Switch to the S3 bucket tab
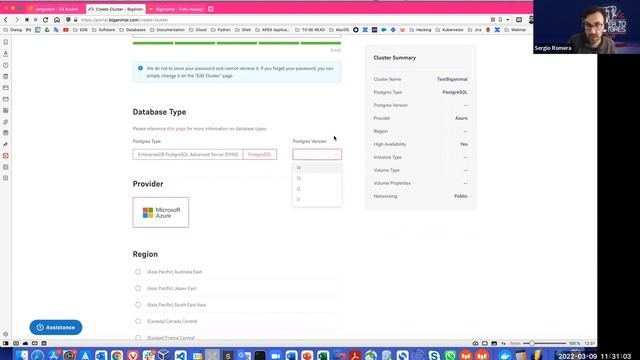Viewport: 640px width, 360px height. [54, 9]
